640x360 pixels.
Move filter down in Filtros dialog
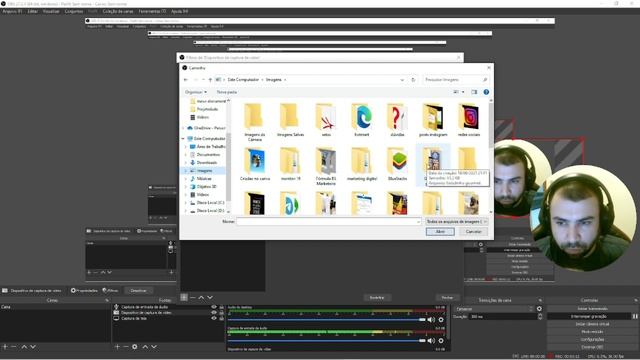click(210, 297)
